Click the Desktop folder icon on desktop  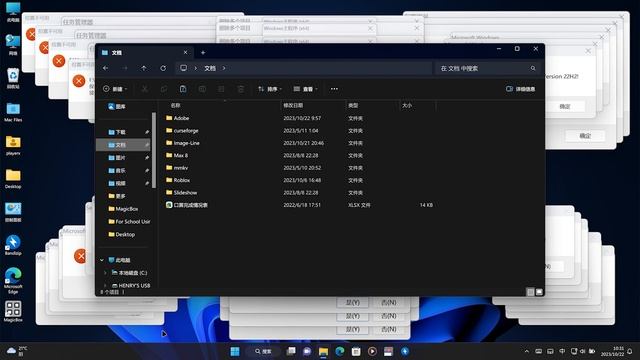[x=13, y=179]
